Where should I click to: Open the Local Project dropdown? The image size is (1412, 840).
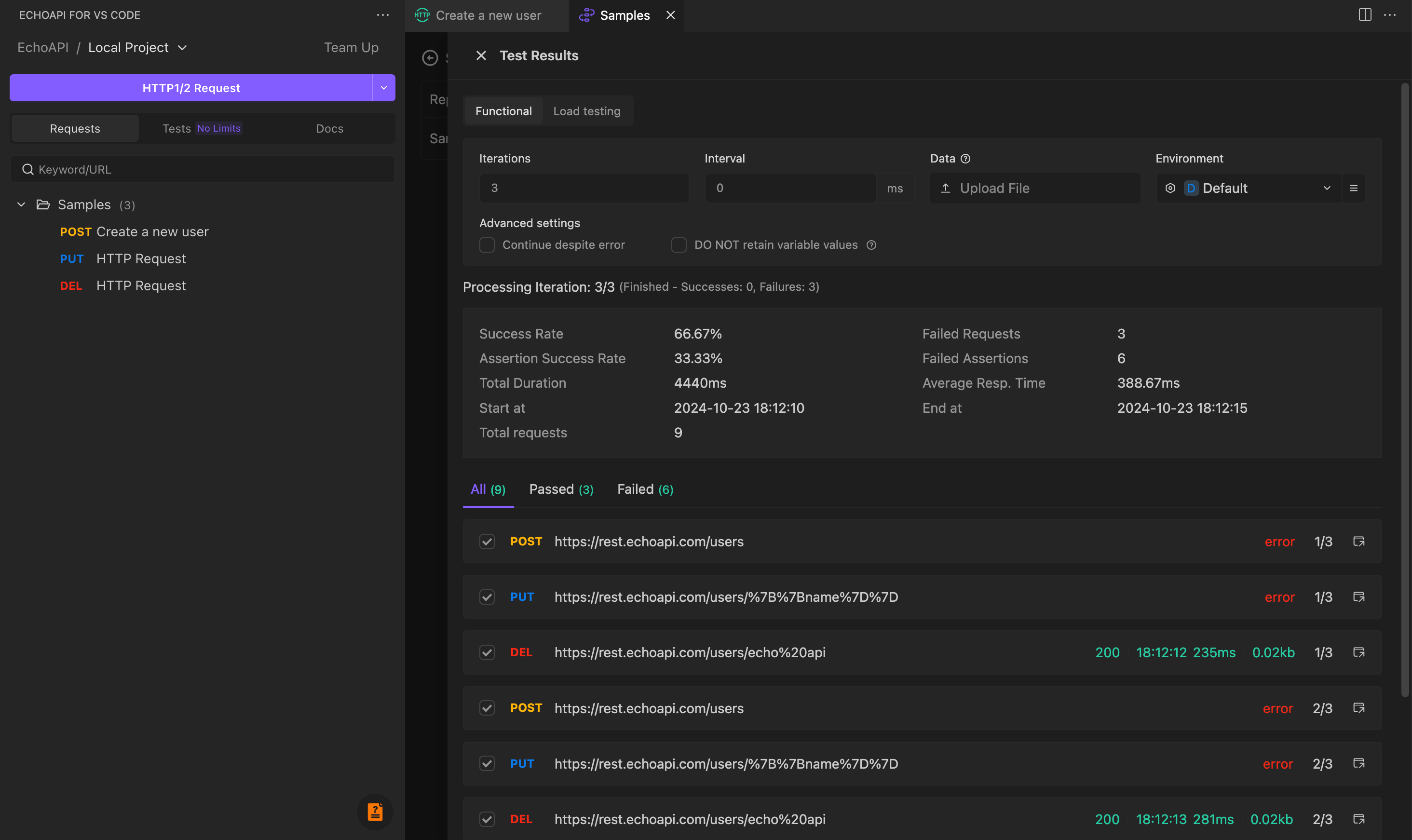click(x=137, y=48)
